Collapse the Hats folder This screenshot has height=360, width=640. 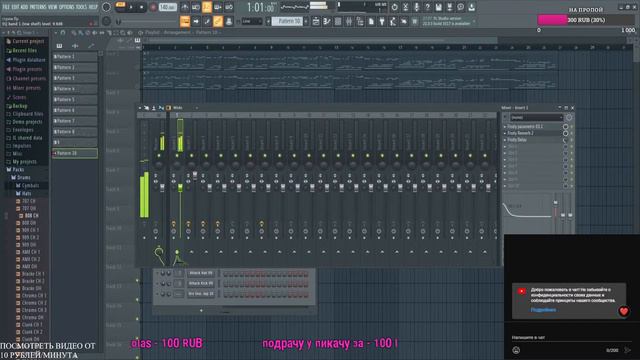coord(23,193)
